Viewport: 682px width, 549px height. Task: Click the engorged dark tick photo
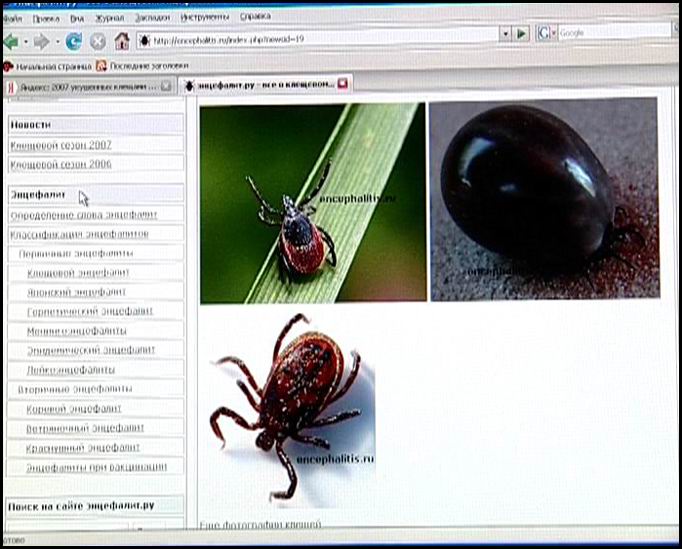click(x=545, y=199)
